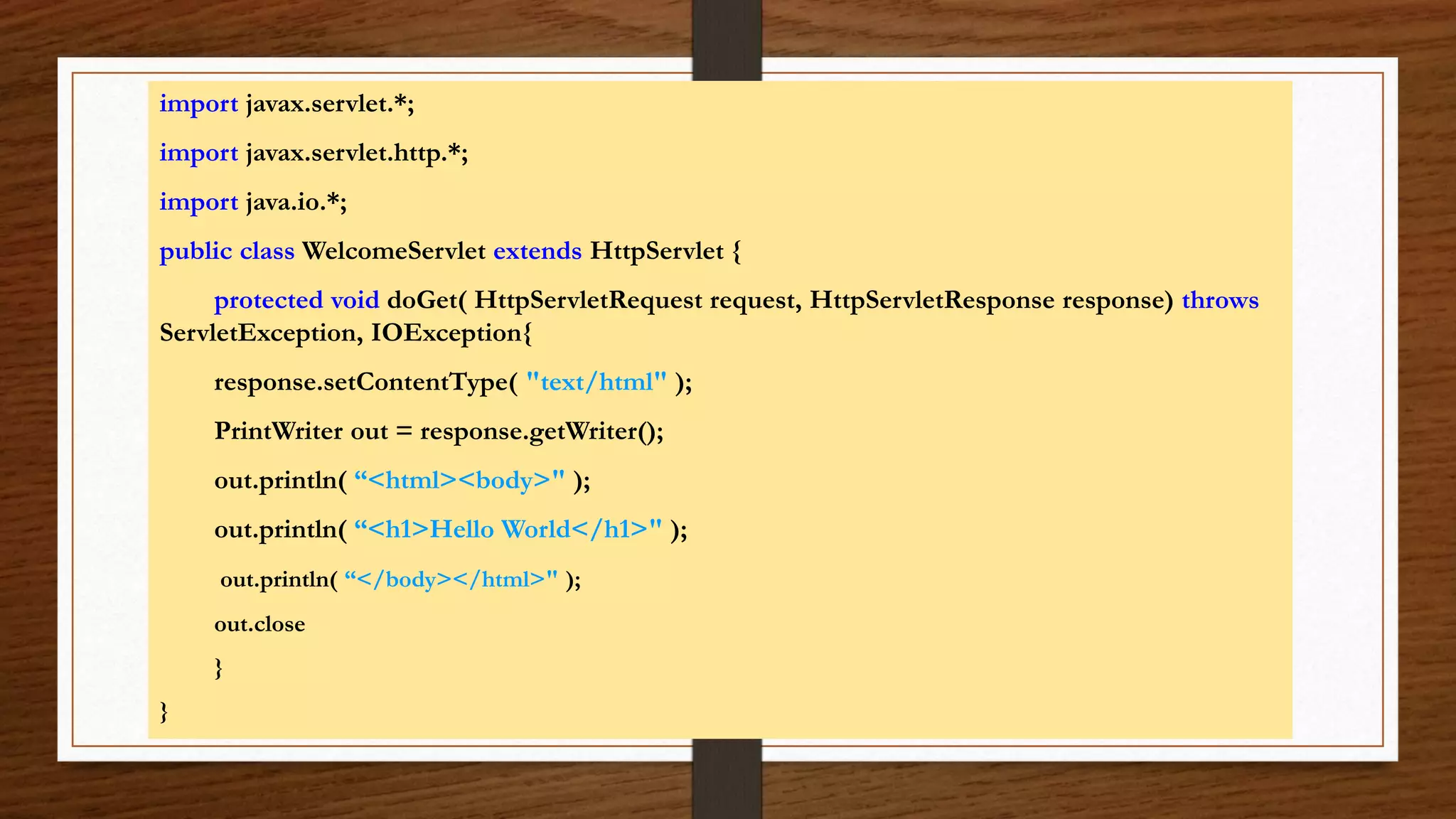Click the extends keyword
Screen dimensions: 1456x819
click(x=537, y=251)
